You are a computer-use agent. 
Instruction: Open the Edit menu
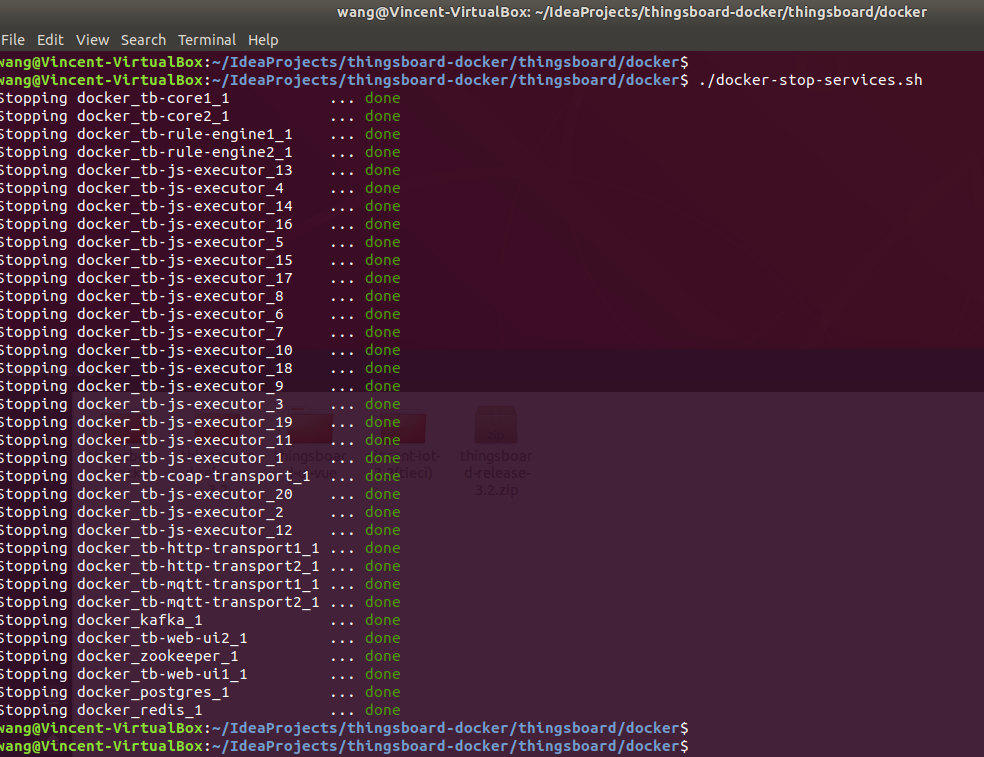pos(50,40)
